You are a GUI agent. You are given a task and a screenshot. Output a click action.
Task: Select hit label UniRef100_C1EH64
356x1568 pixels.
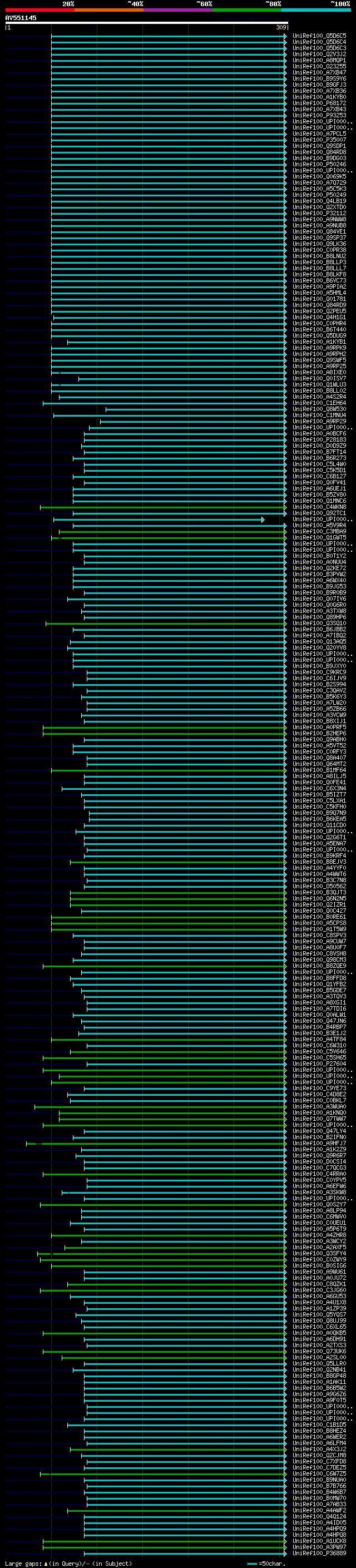point(319,403)
